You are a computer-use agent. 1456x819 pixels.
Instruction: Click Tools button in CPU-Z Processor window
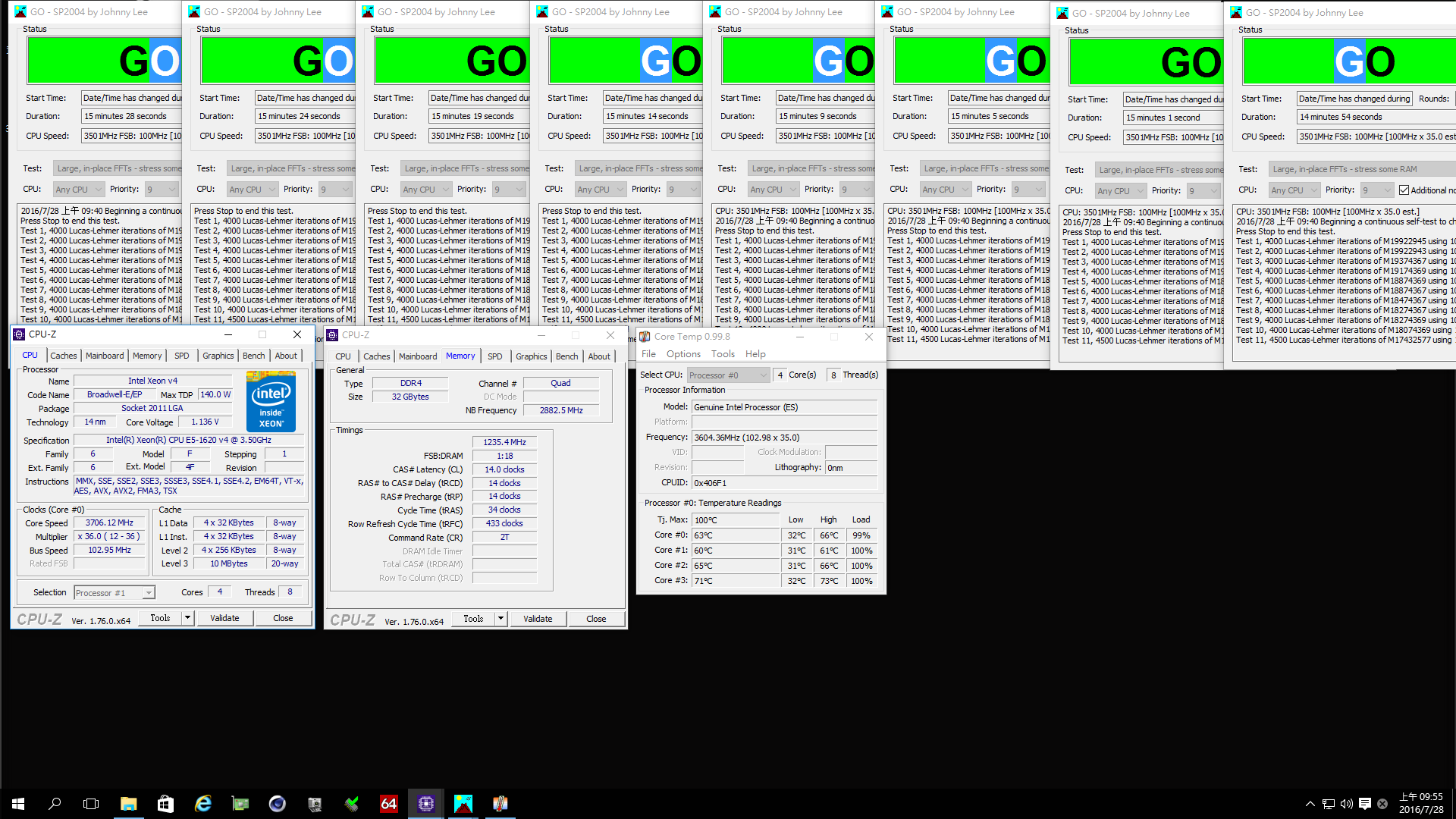160,618
